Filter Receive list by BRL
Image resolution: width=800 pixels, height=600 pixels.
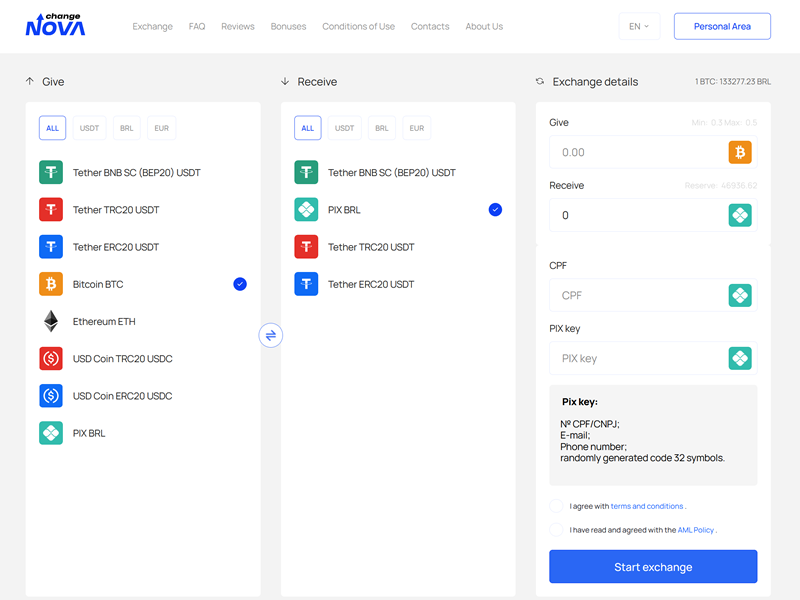pyautogui.click(x=382, y=128)
